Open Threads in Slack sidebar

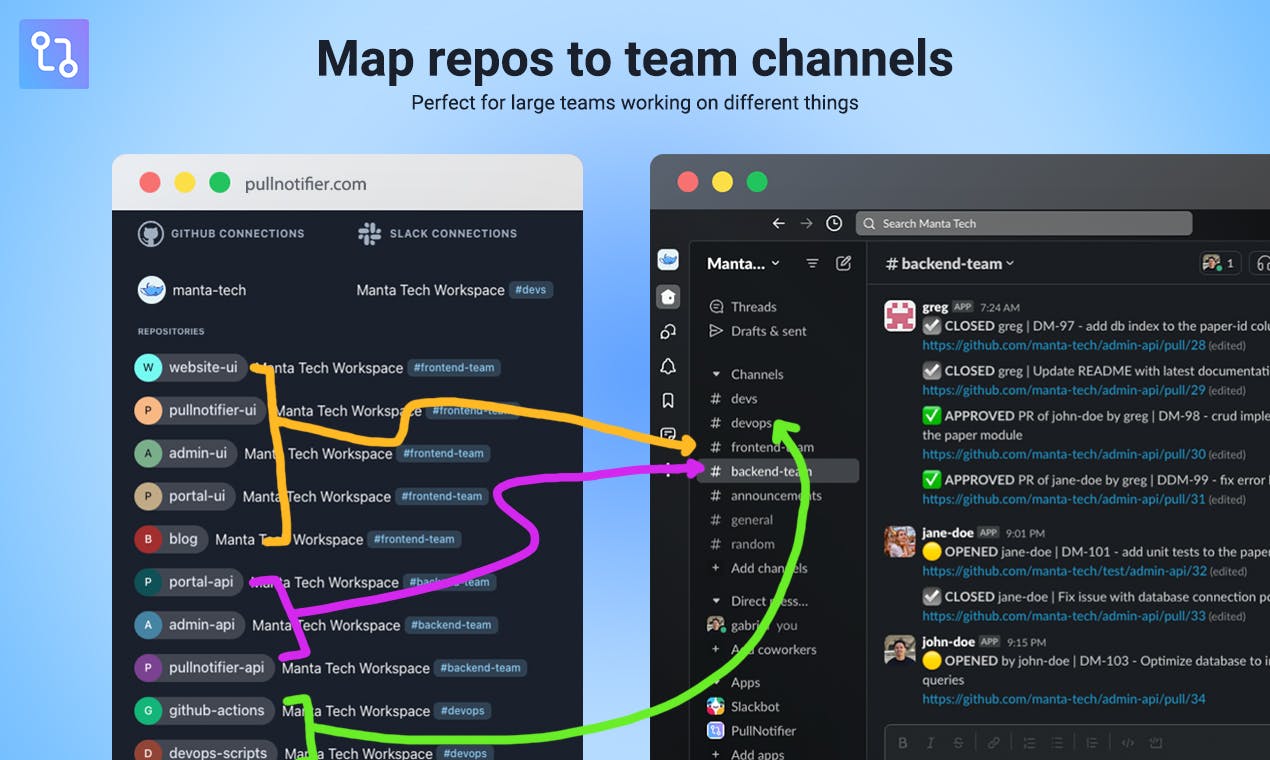tap(743, 307)
